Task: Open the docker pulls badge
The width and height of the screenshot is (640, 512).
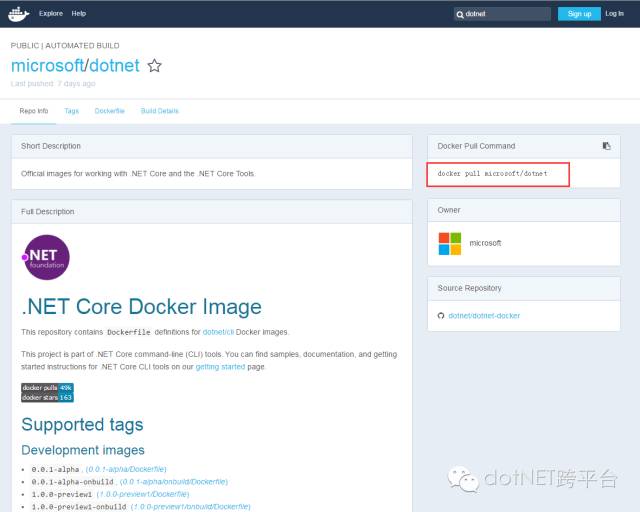Action: tap(47, 387)
